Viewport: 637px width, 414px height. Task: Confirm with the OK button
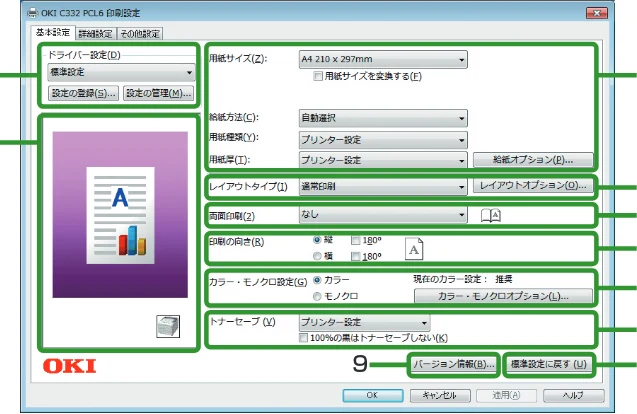click(373, 395)
